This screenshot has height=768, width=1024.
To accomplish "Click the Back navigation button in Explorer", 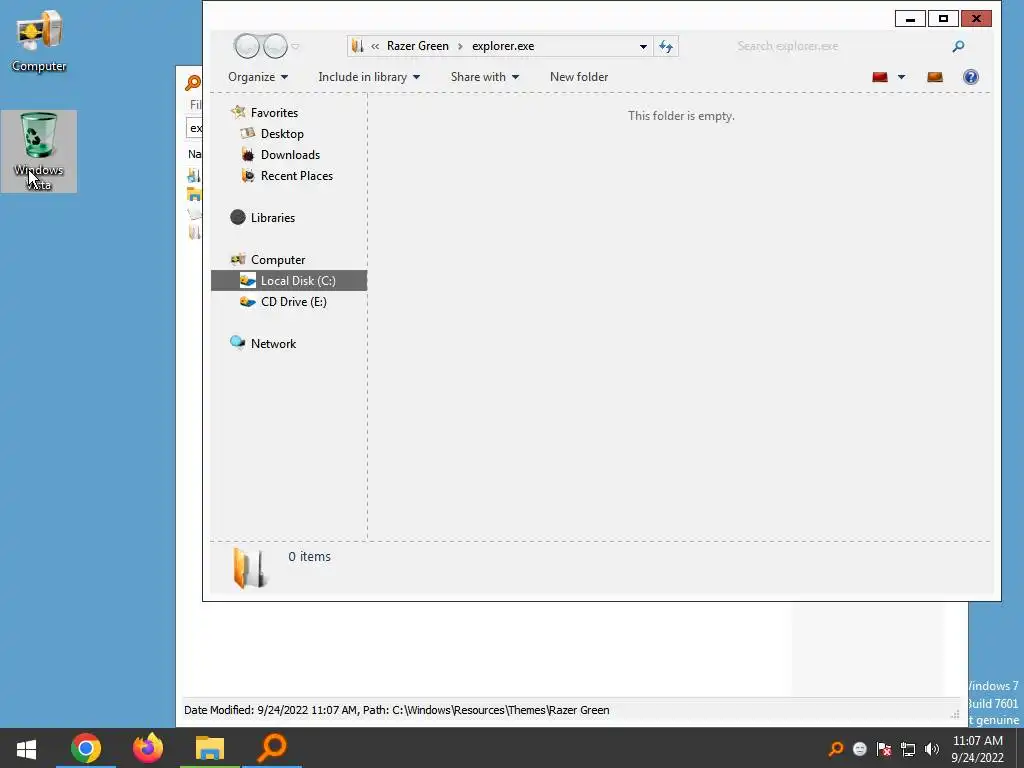I will tap(247, 46).
